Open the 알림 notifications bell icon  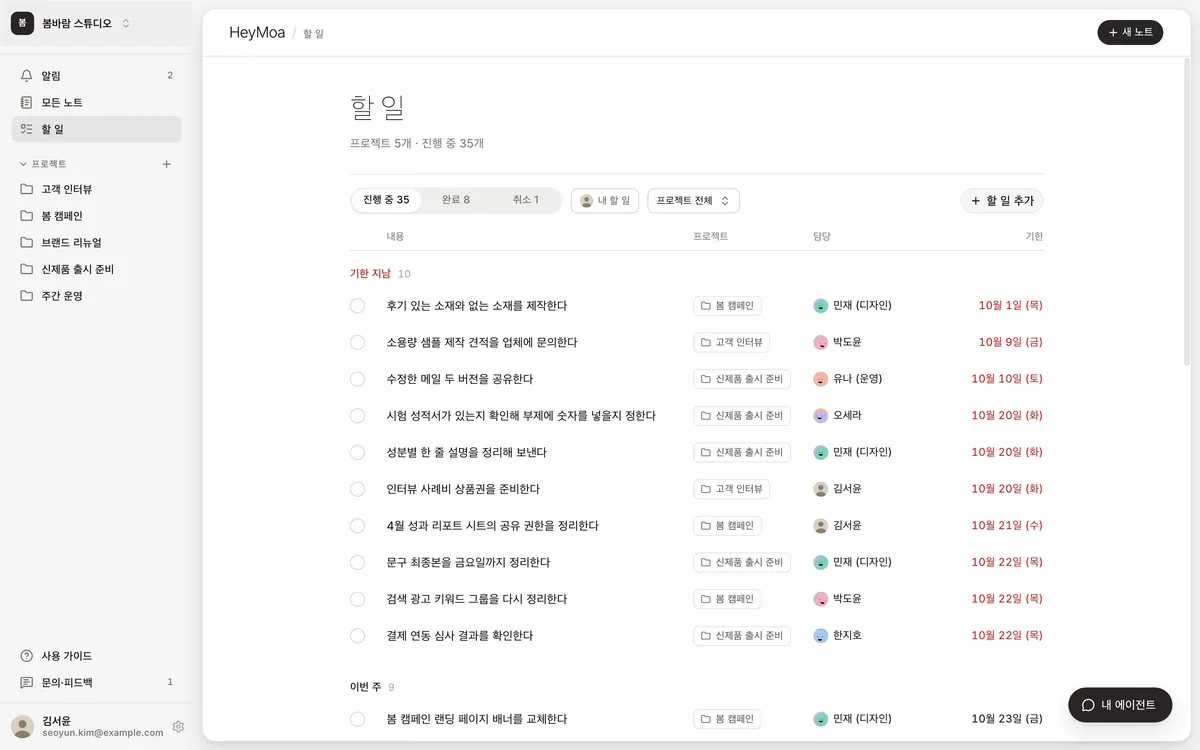[x=27, y=76]
